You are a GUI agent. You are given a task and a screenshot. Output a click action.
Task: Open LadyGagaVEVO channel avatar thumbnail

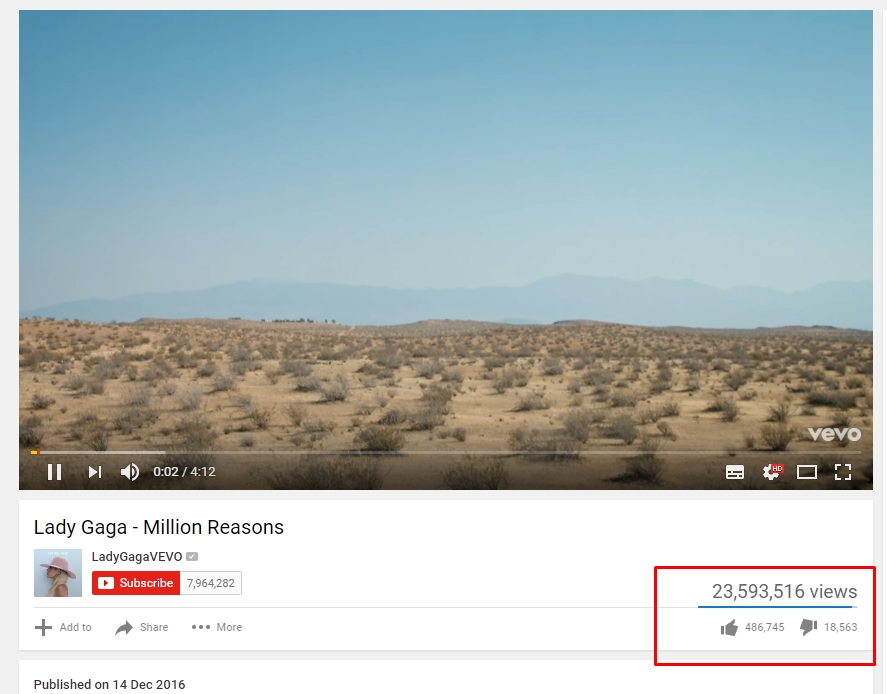(x=58, y=572)
